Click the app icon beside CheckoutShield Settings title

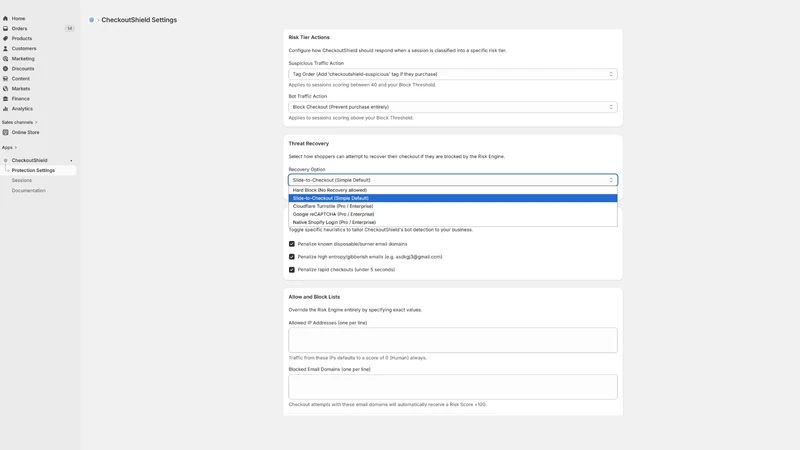point(91,20)
